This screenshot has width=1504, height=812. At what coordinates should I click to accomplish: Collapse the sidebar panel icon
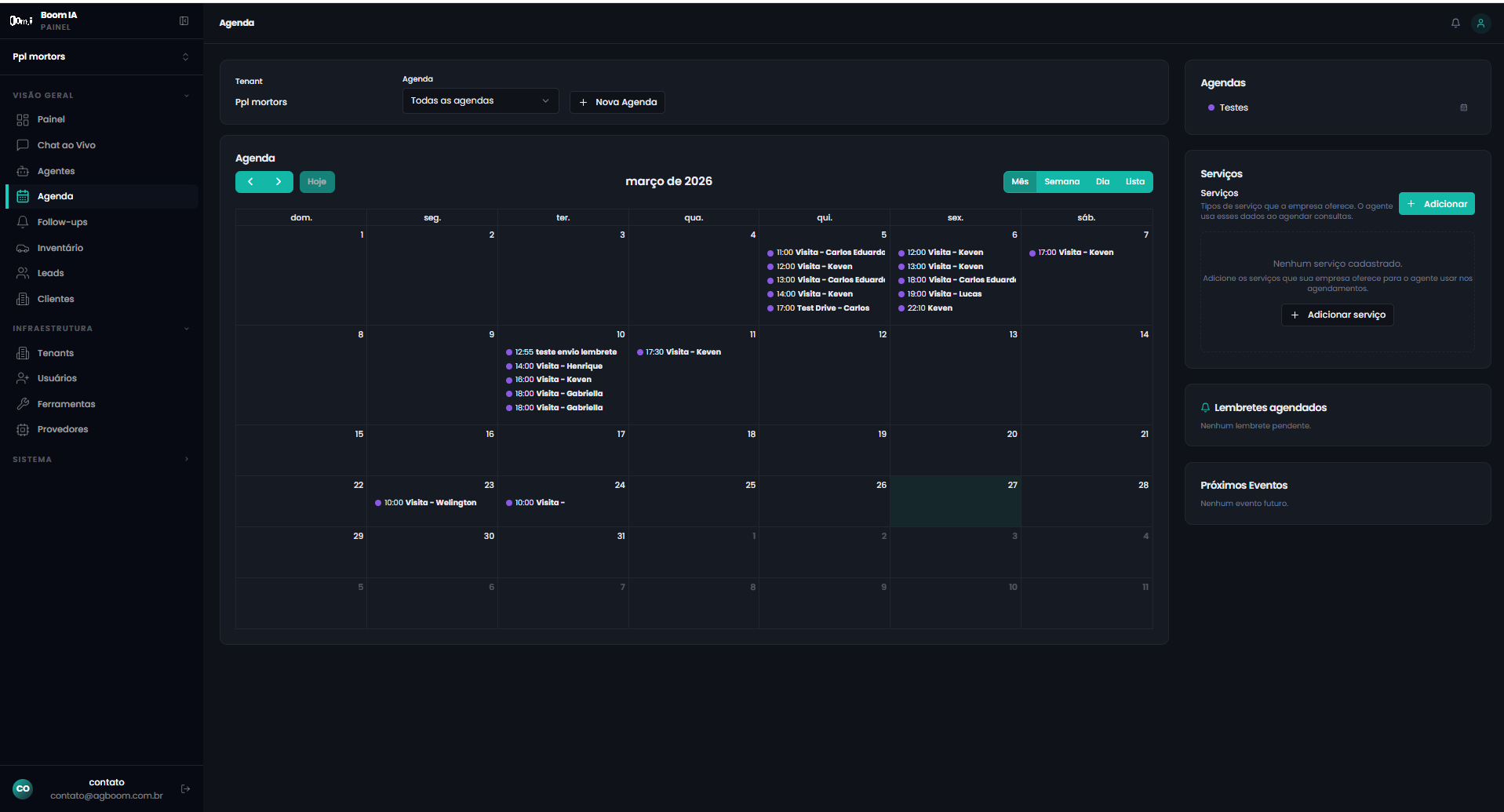184,21
